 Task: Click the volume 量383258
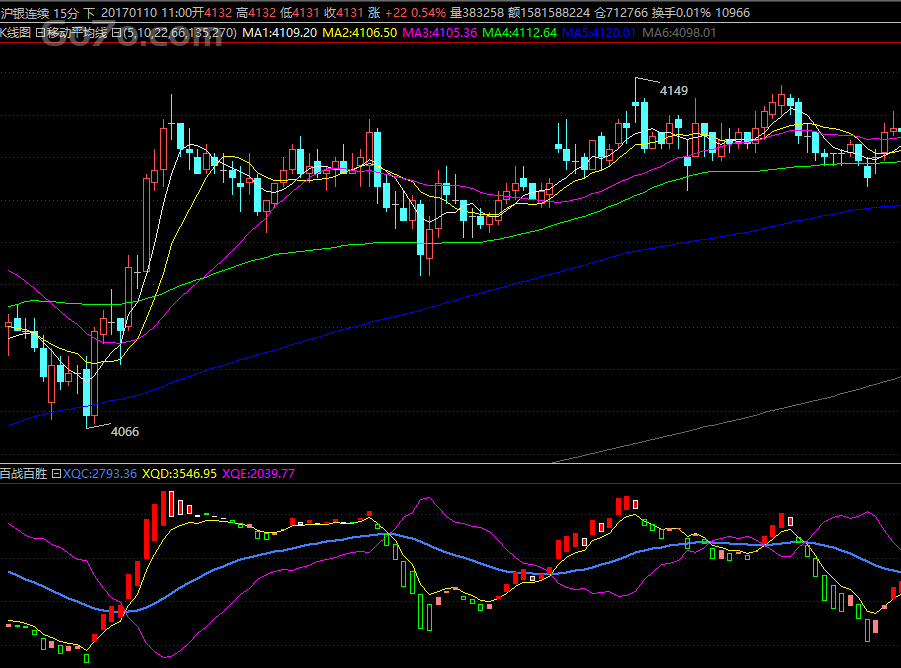tap(477, 13)
